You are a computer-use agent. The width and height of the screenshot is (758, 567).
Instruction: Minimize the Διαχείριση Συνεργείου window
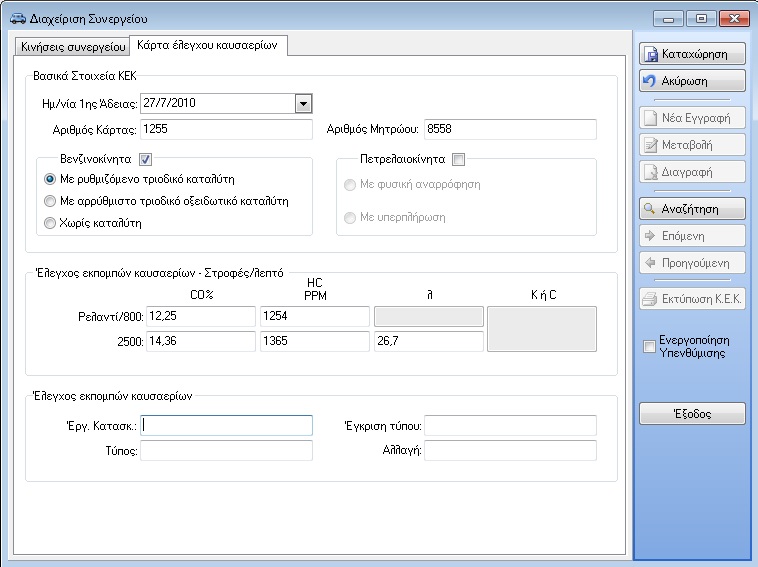(x=669, y=19)
